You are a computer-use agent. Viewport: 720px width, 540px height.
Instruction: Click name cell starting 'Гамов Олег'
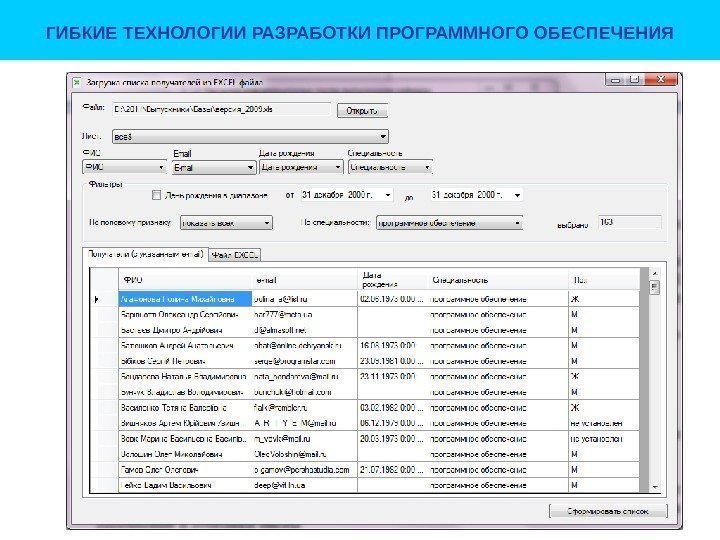(x=185, y=470)
